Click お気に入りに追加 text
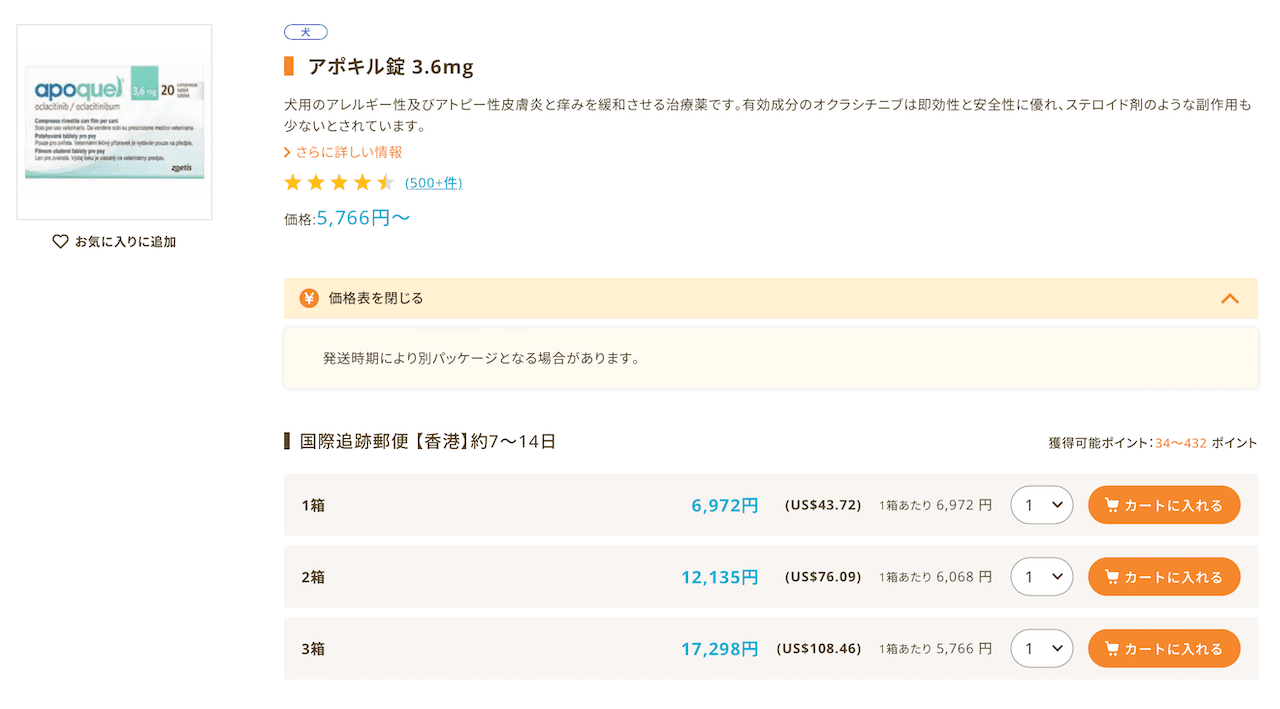Viewport: 1280px width, 709px height. pyautogui.click(x=125, y=242)
